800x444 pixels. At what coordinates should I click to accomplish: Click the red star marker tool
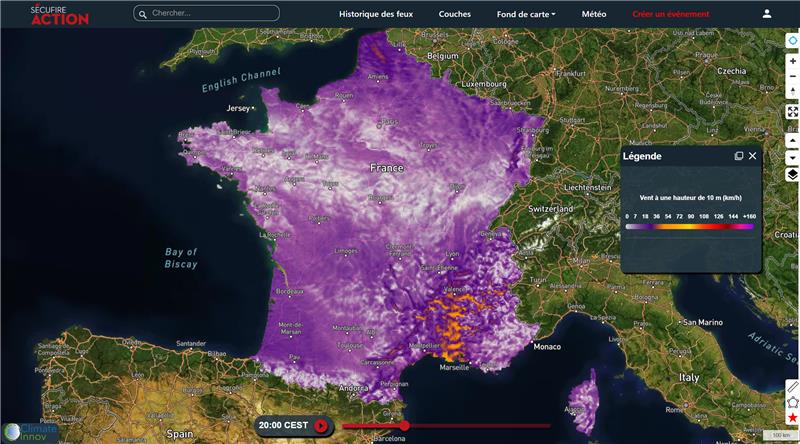point(792,417)
